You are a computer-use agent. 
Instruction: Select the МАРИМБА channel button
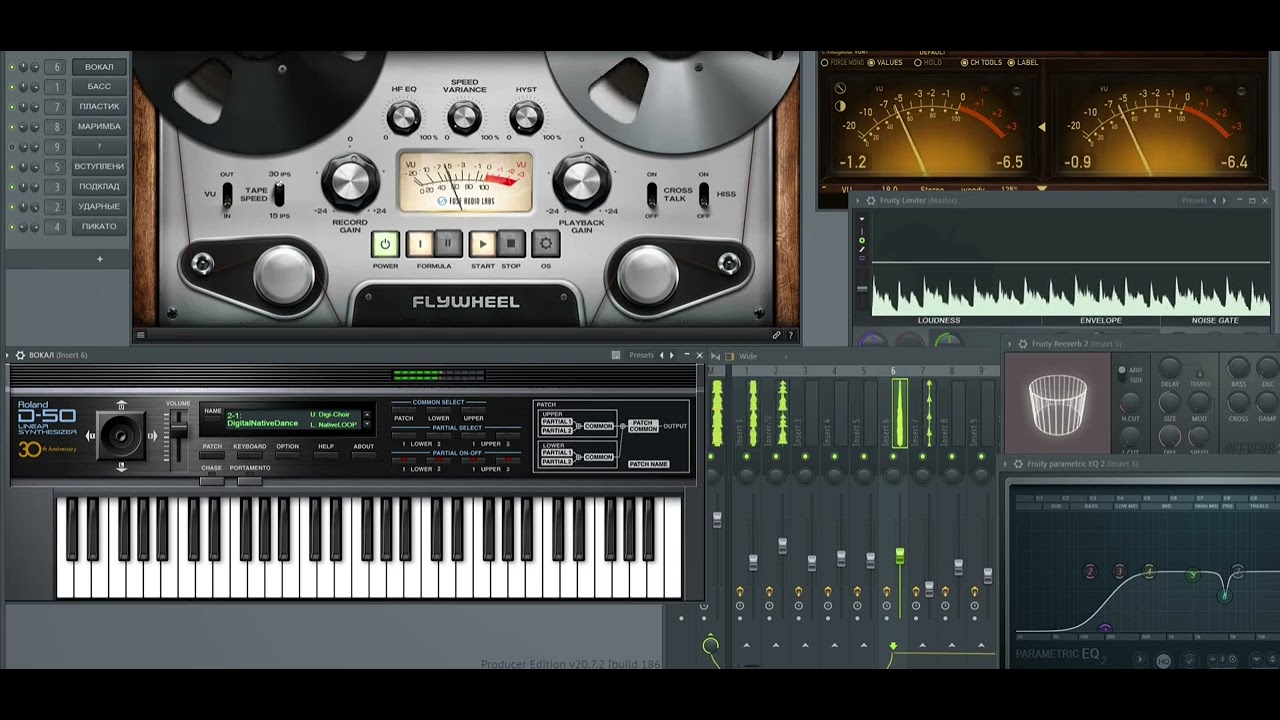99,127
